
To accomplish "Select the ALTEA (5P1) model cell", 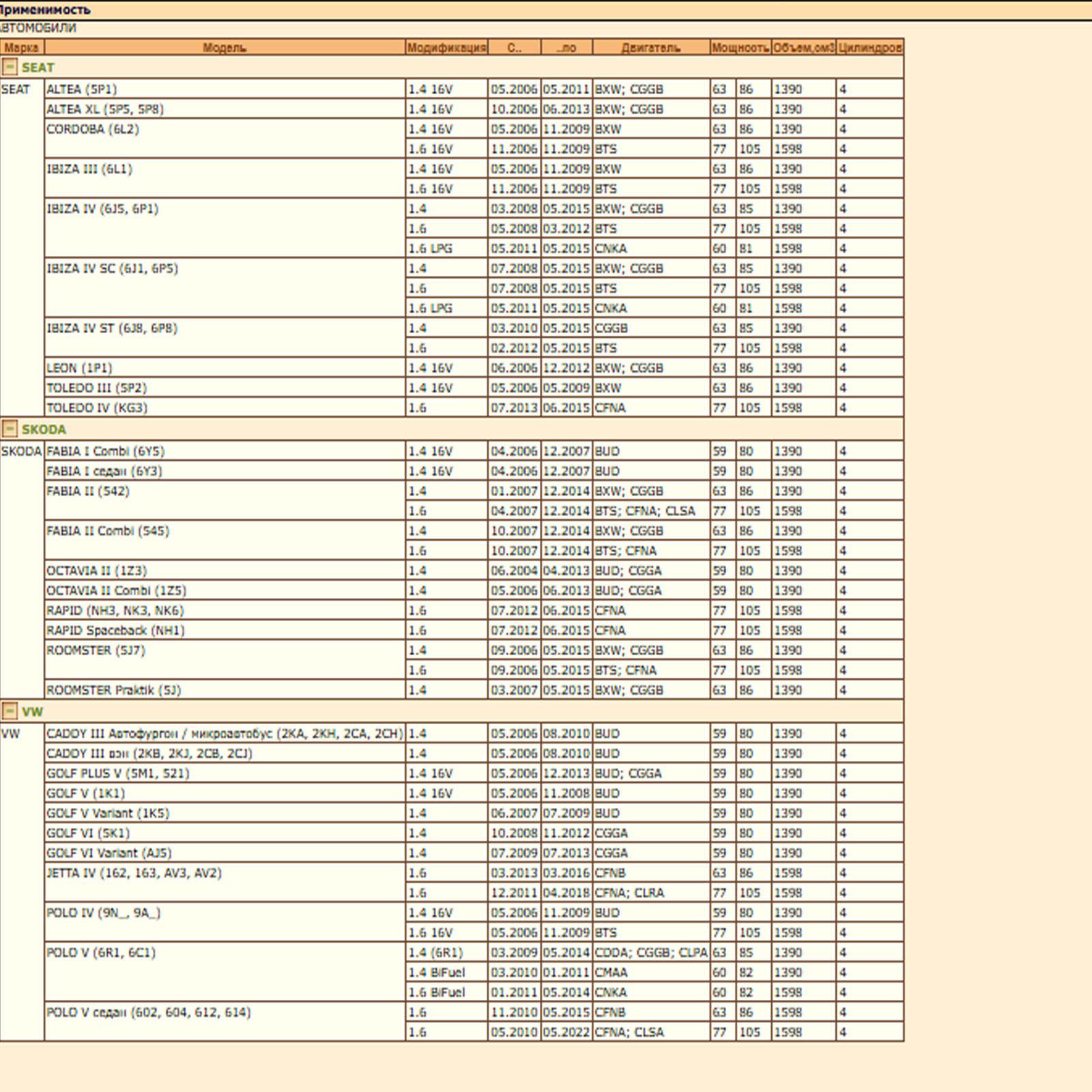I will 82,89.
